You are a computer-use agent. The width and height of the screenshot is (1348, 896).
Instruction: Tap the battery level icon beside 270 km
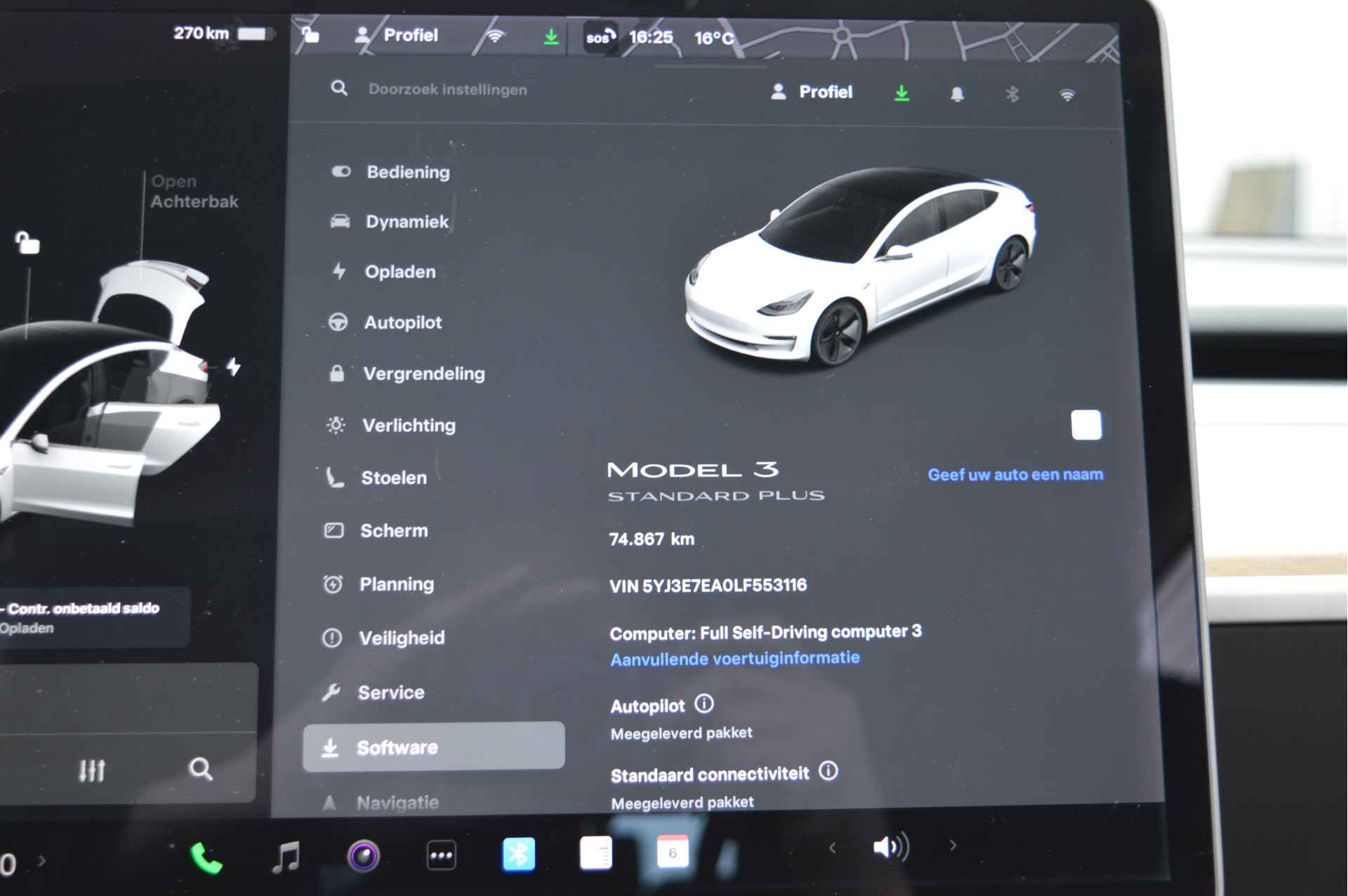click(256, 33)
